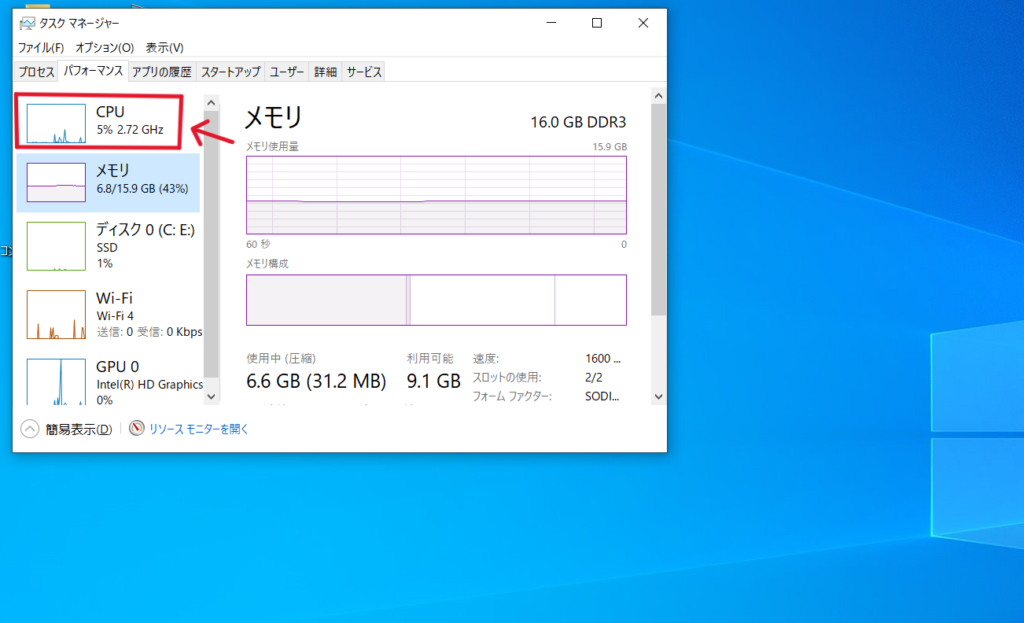Open the 表示(V) menu

pos(164,47)
